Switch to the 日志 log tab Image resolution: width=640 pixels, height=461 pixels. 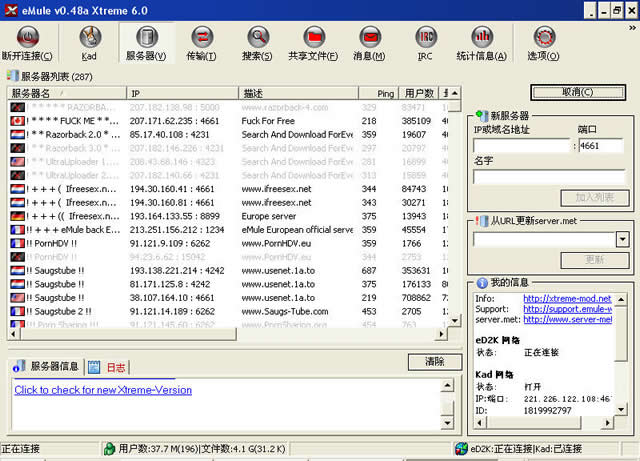(108, 367)
